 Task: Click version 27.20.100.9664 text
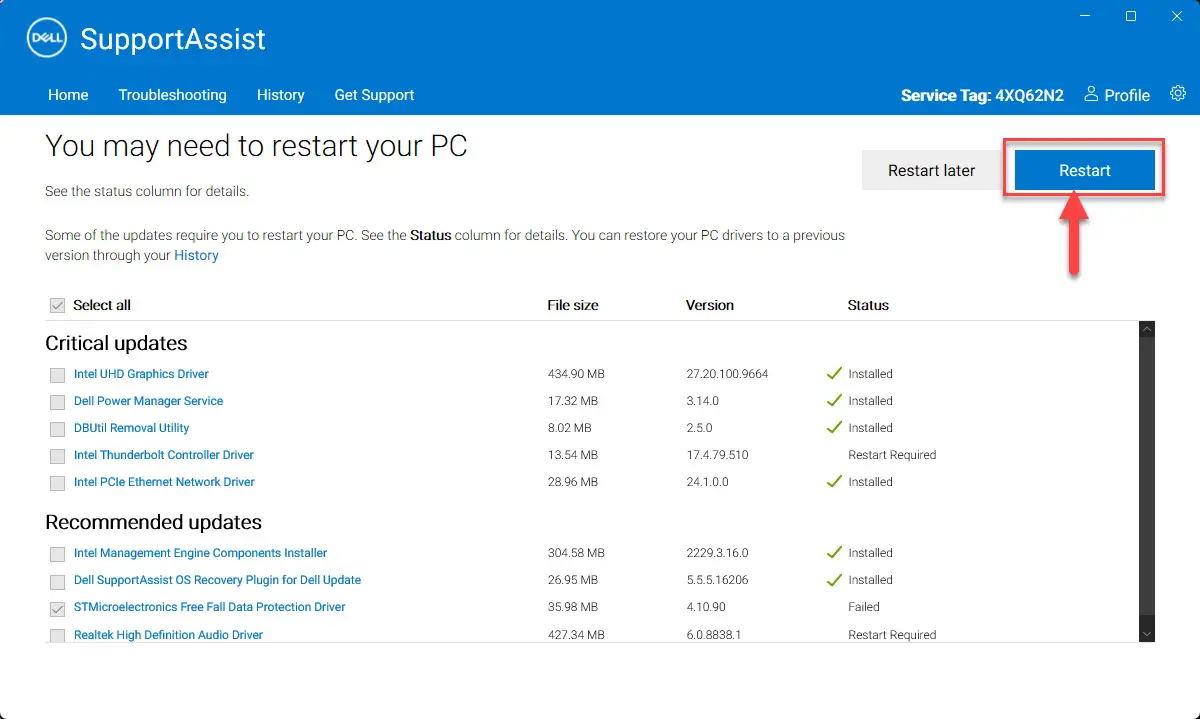pyautogui.click(x=727, y=374)
